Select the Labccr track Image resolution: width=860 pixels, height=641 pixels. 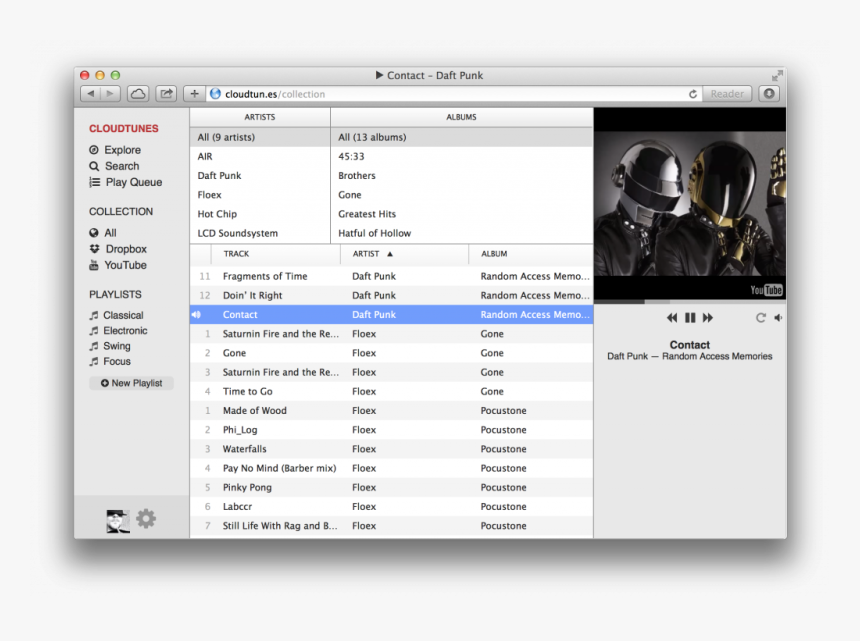(392, 507)
